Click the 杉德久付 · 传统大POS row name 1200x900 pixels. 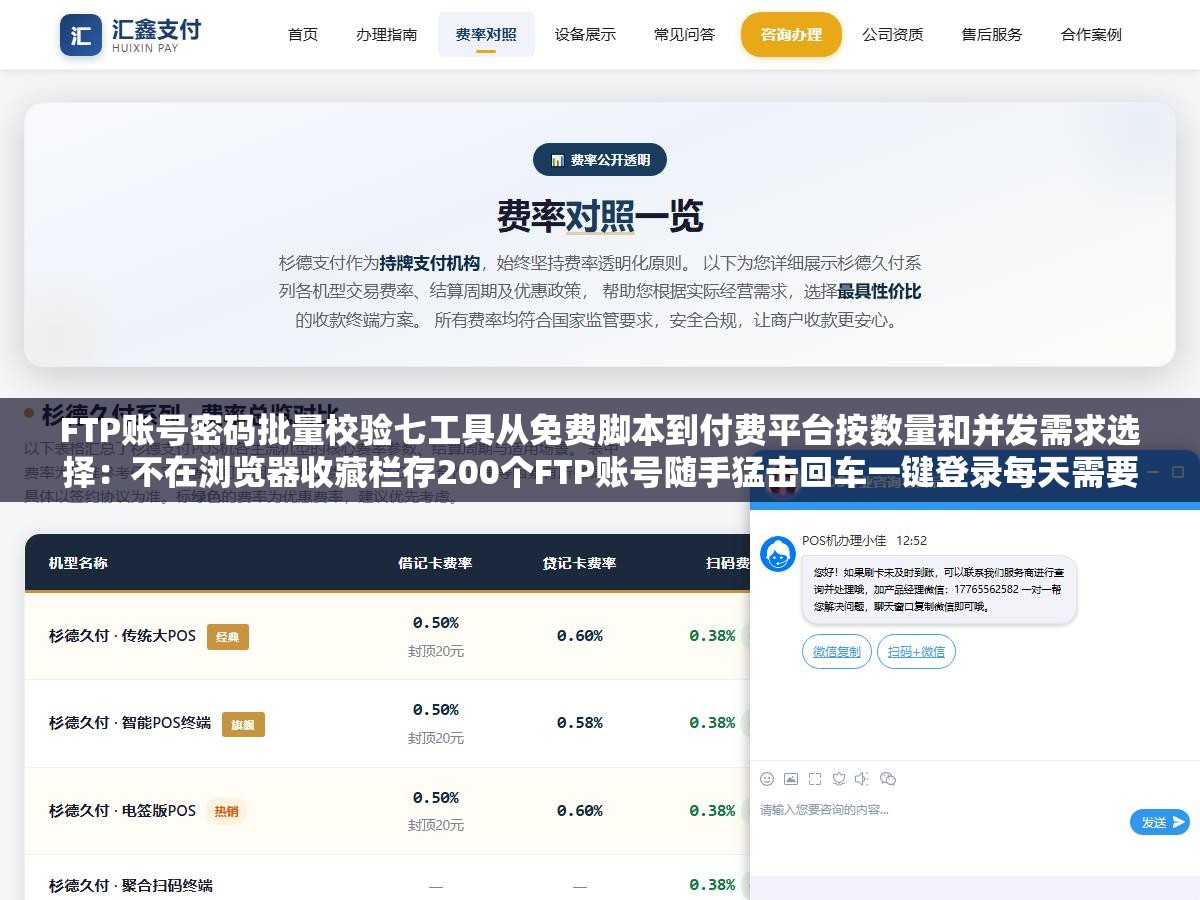pos(122,636)
